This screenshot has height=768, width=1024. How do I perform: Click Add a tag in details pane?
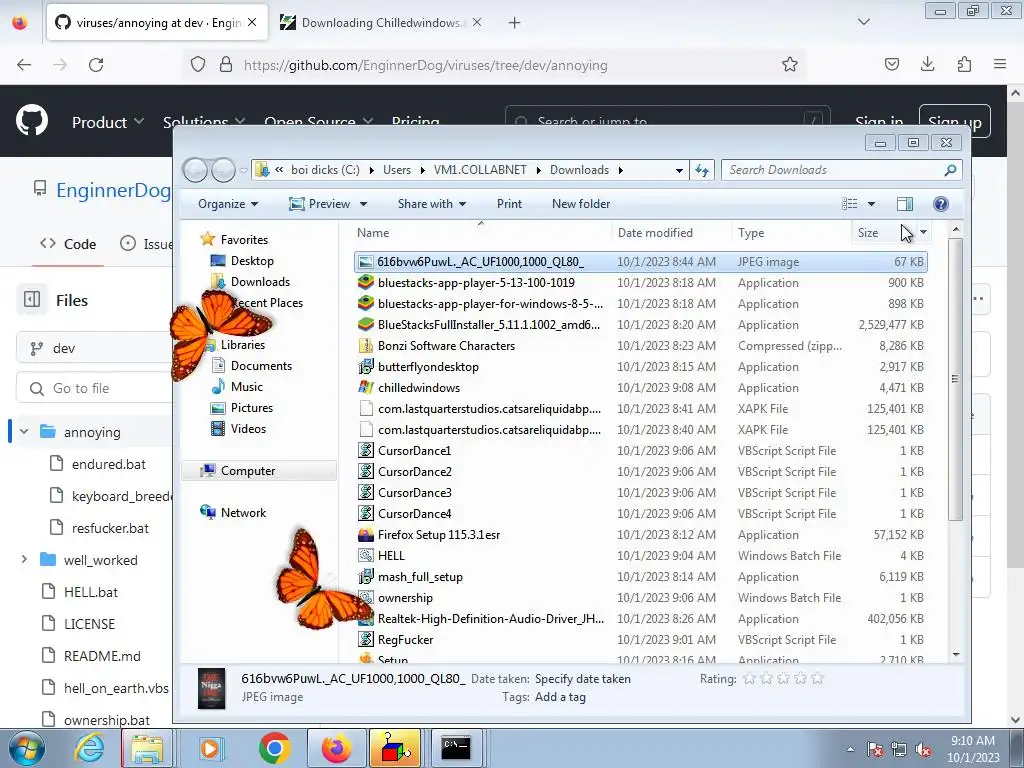point(560,697)
